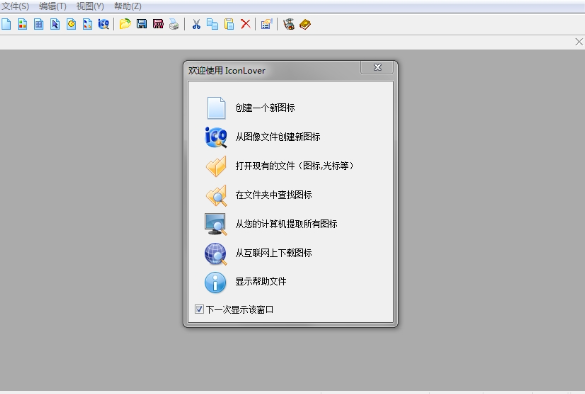Click the new document with grid icon
The width and height of the screenshot is (585, 394).
[x=39, y=24]
